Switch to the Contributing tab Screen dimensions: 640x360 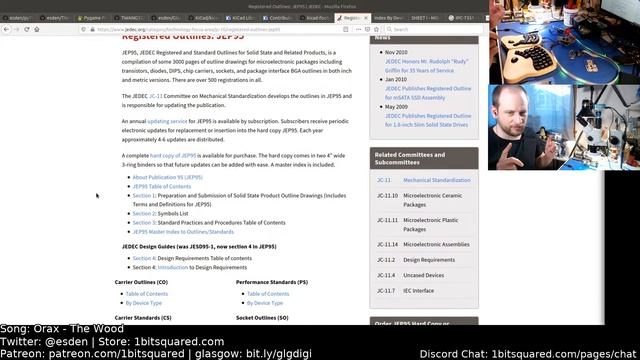click(278, 18)
